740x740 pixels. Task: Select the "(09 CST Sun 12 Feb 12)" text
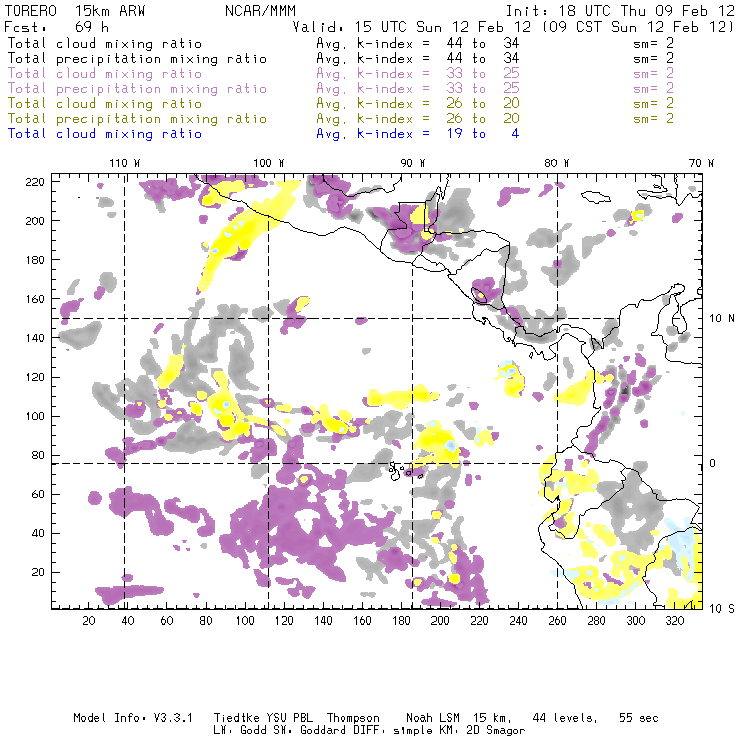point(637,27)
